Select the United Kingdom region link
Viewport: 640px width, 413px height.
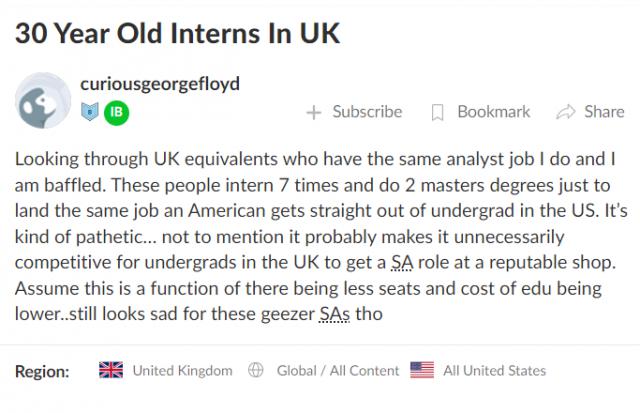click(x=182, y=370)
